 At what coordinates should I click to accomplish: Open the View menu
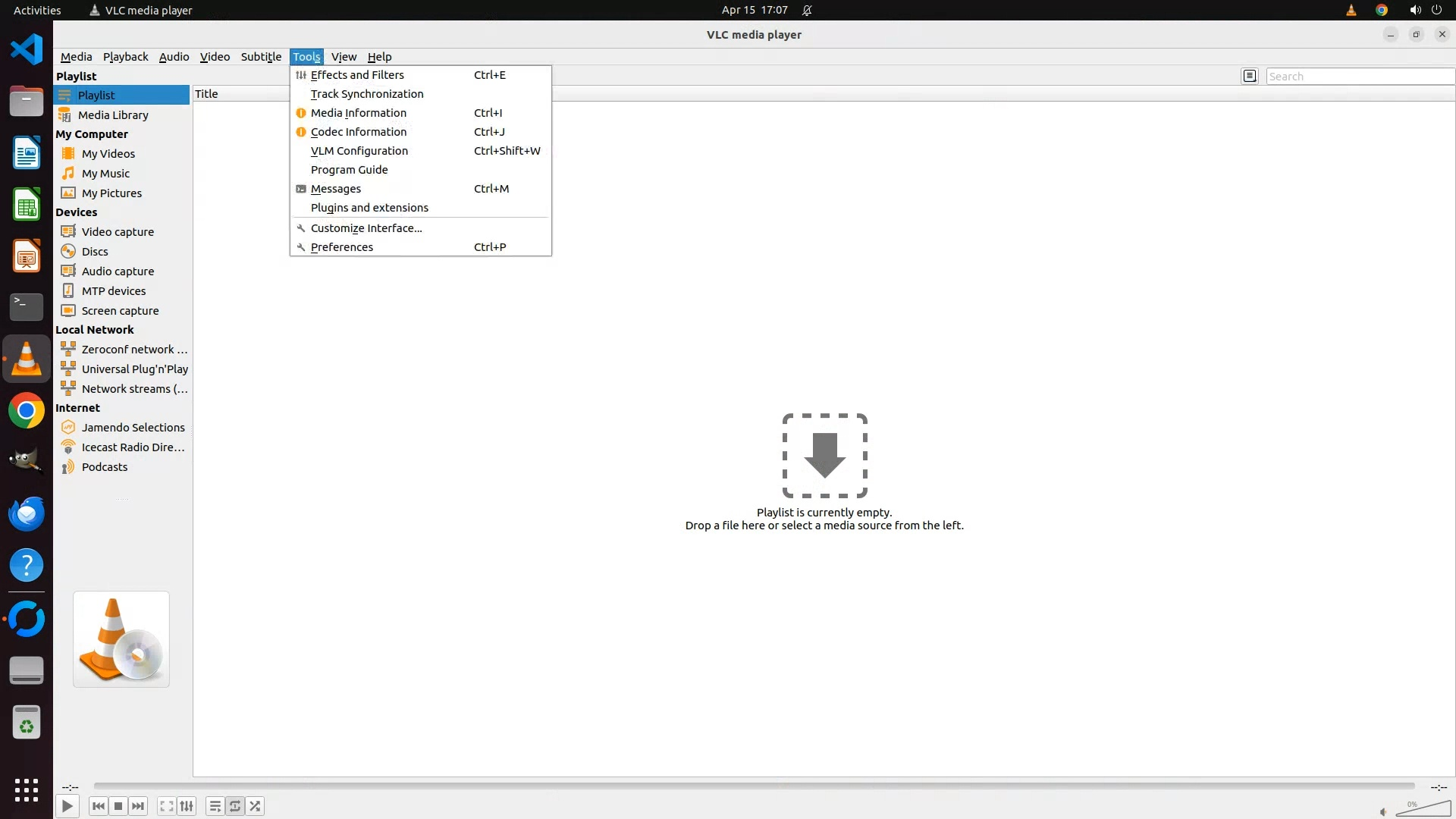(344, 57)
